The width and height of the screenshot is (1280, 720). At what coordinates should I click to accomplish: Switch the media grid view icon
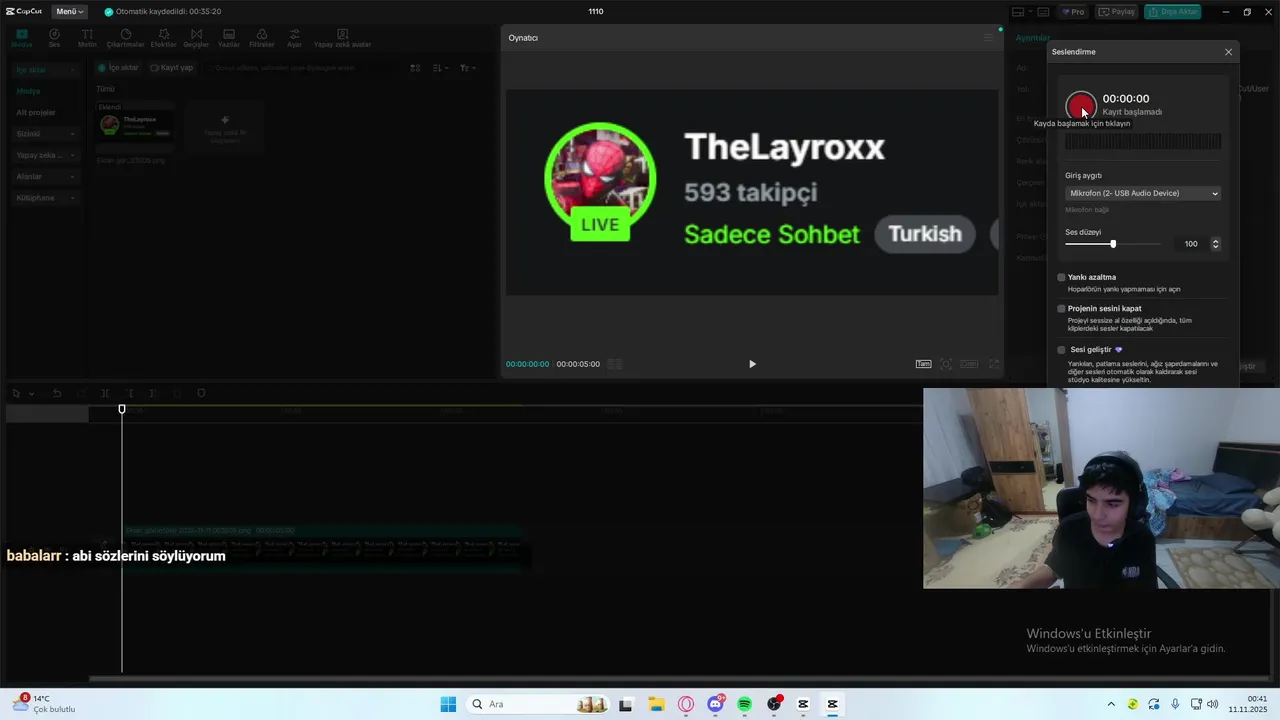tap(415, 68)
